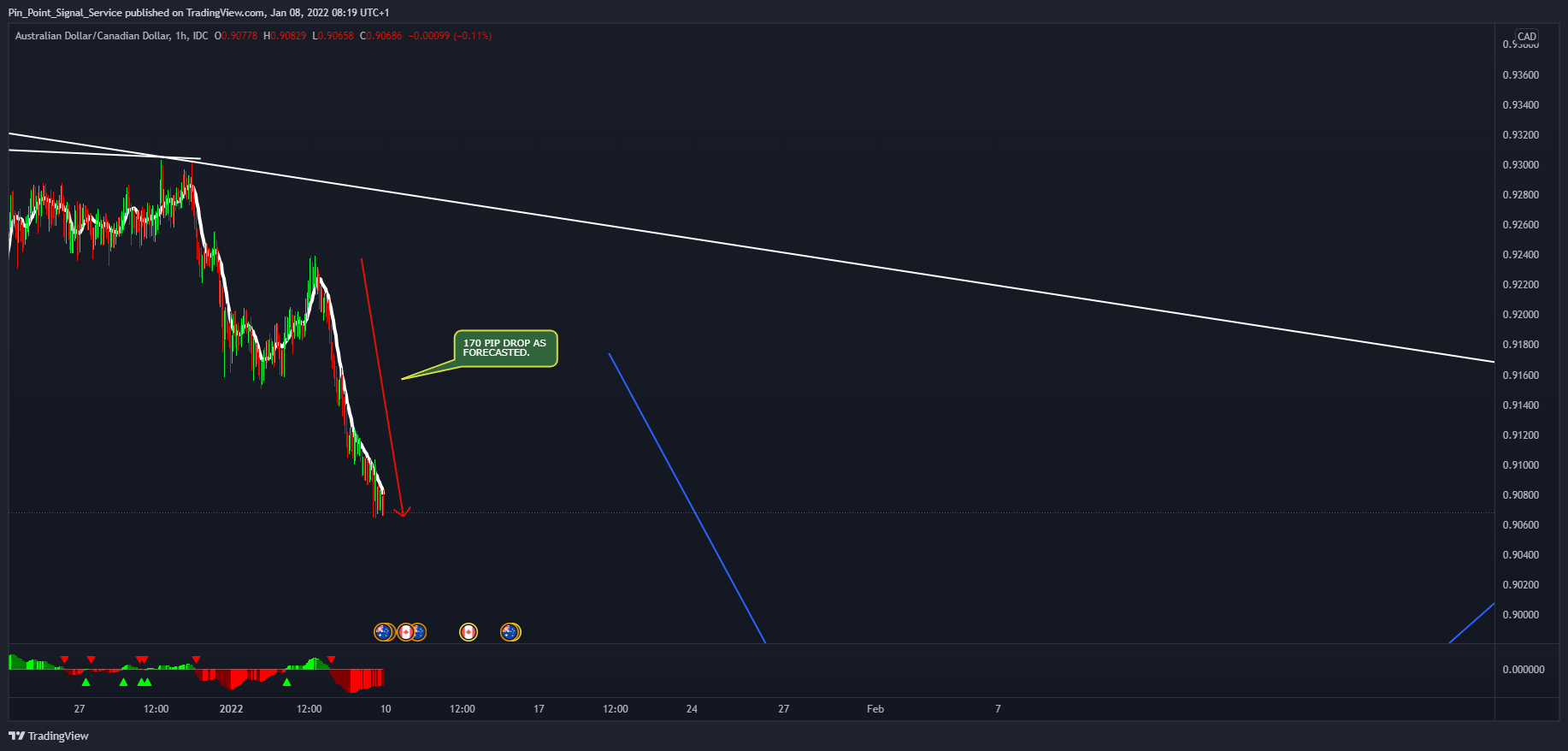Click the indicator scale value 0.000000

pos(1524,670)
